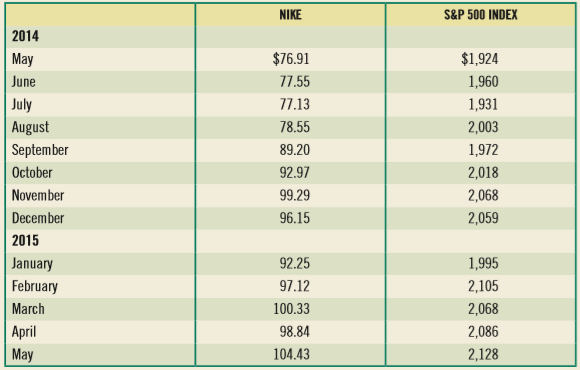
Task: Click the S&P 500 INDEX column header
Action: (x=480, y=15)
